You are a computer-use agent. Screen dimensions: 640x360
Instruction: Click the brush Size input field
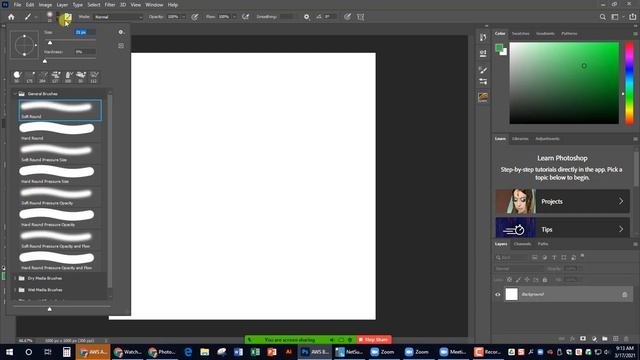85,32
